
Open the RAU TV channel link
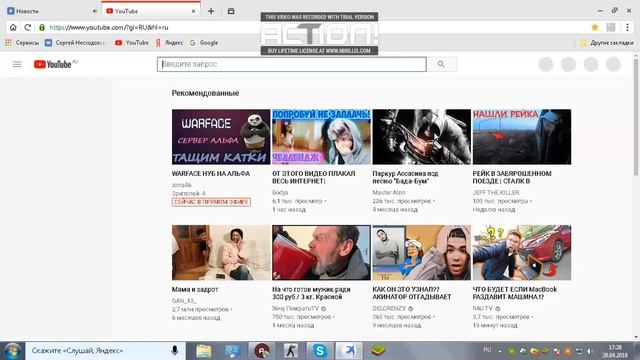coord(483,308)
